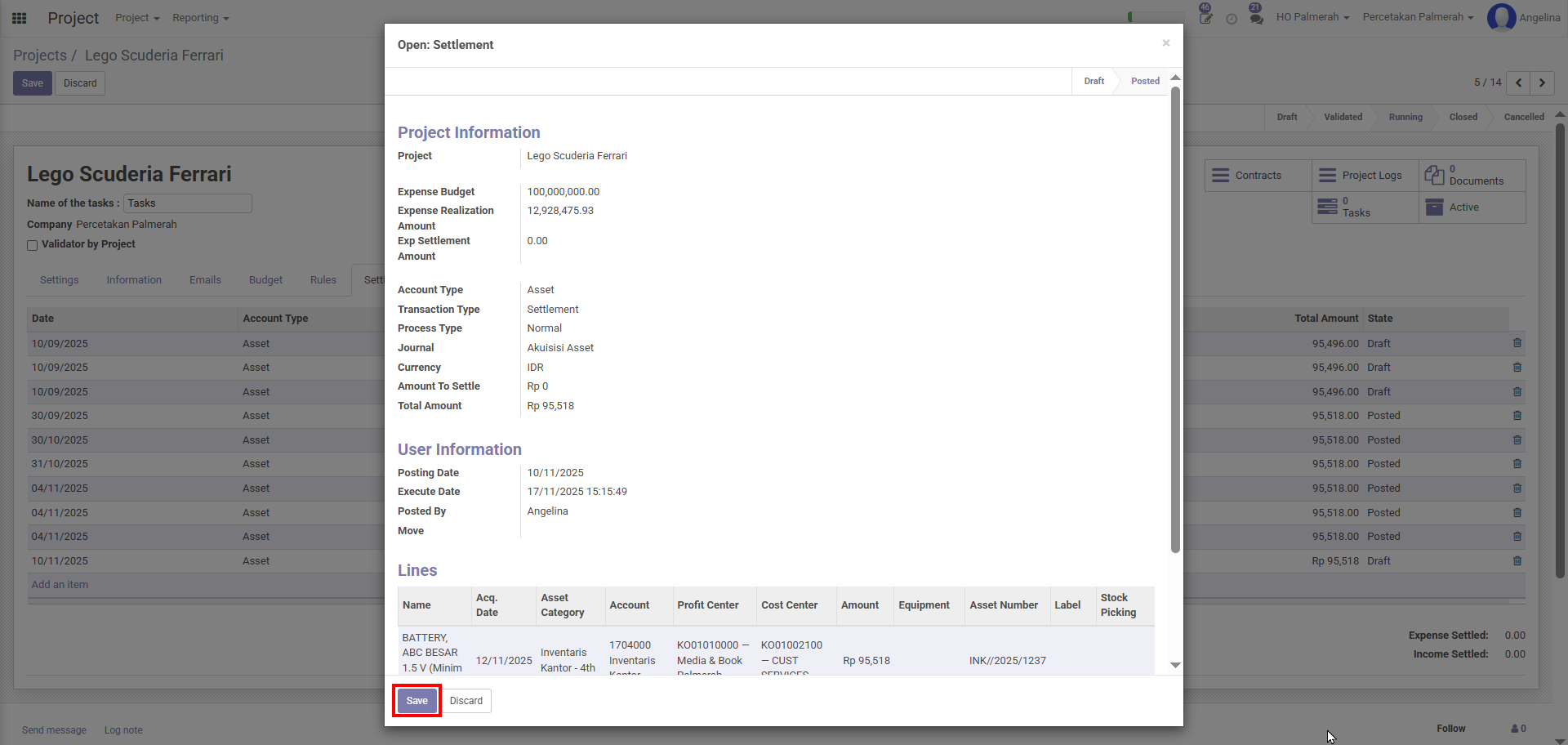
Task: Open the activities clock icon
Action: pyautogui.click(x=1232, y=19)
